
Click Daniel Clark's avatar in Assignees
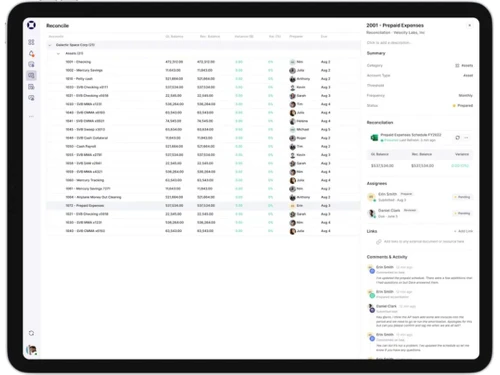pyautogui.click(x=371, y=213)
